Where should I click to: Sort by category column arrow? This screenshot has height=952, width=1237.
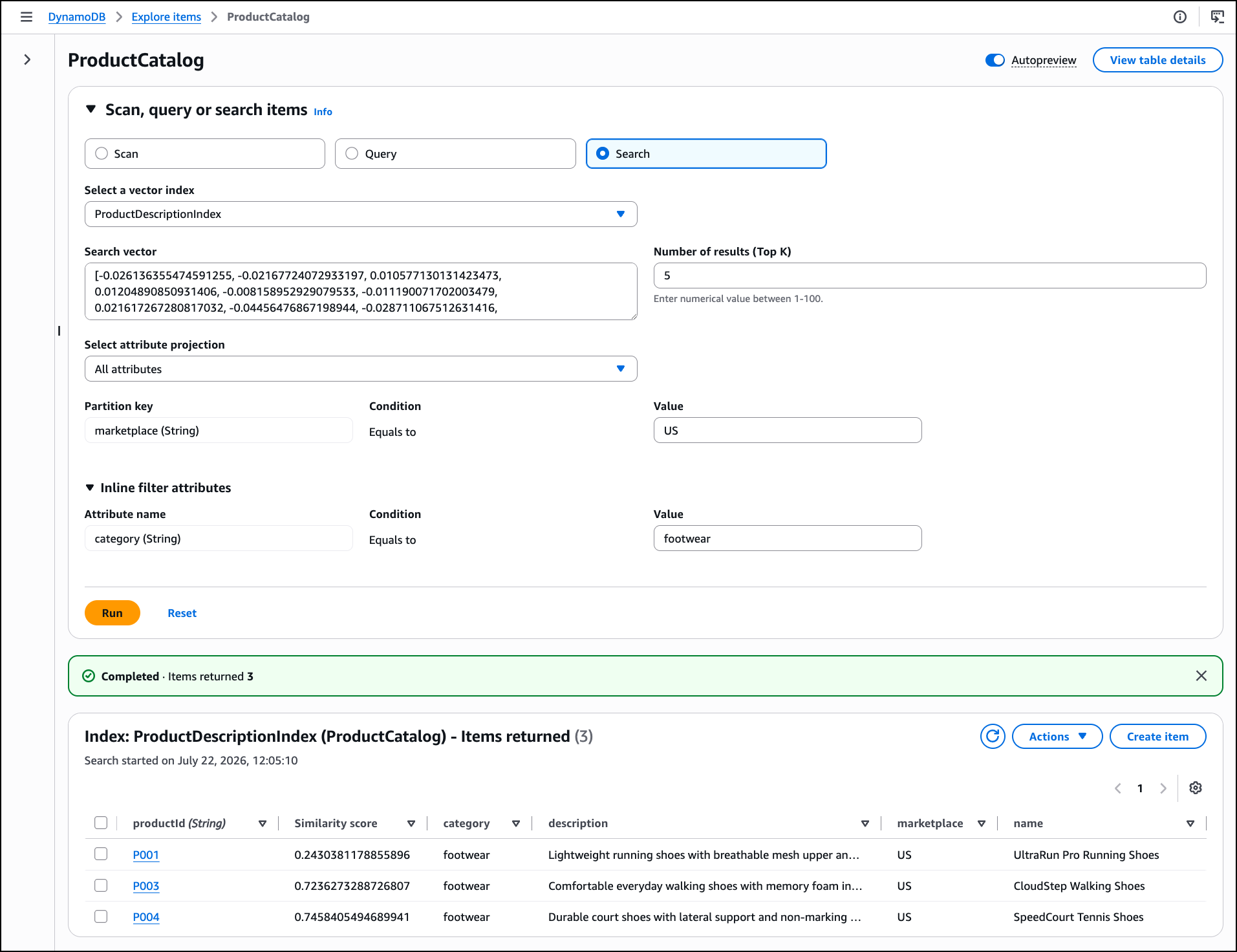point(516,823)
